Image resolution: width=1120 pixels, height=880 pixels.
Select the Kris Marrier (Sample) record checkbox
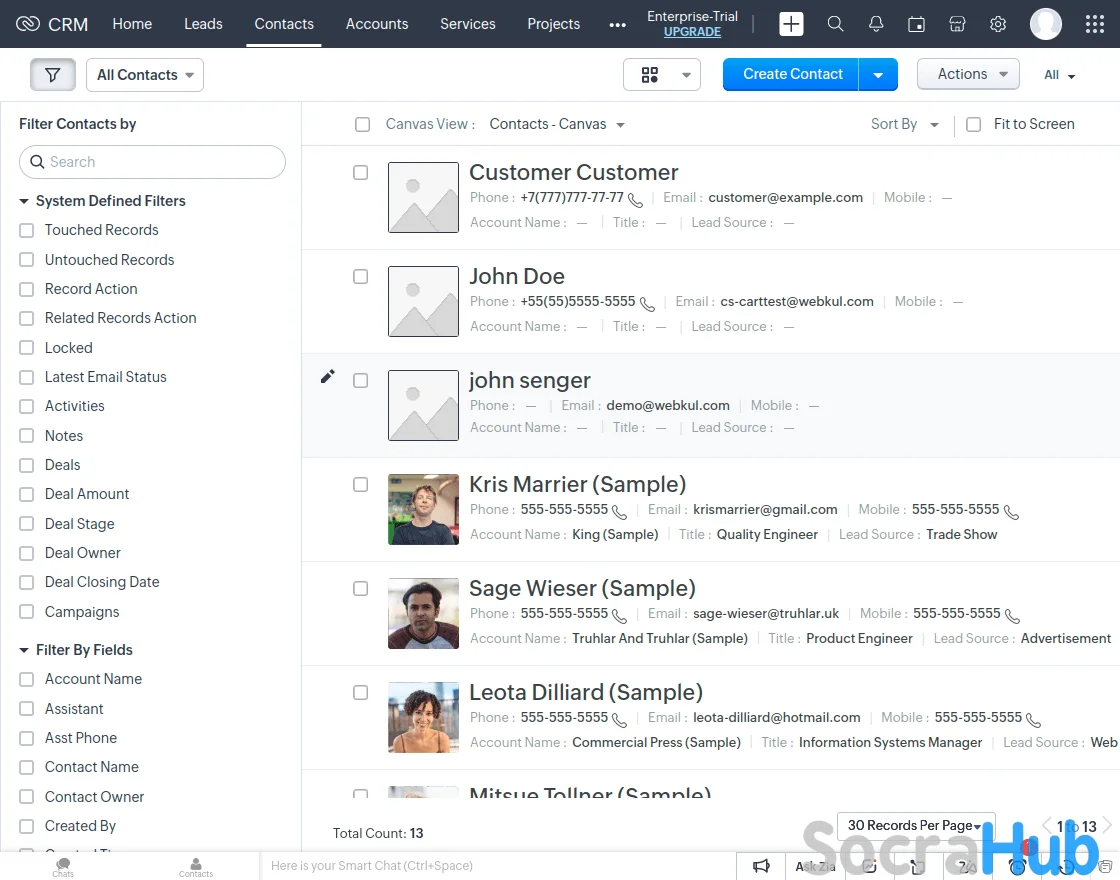[x=360, y=485]
